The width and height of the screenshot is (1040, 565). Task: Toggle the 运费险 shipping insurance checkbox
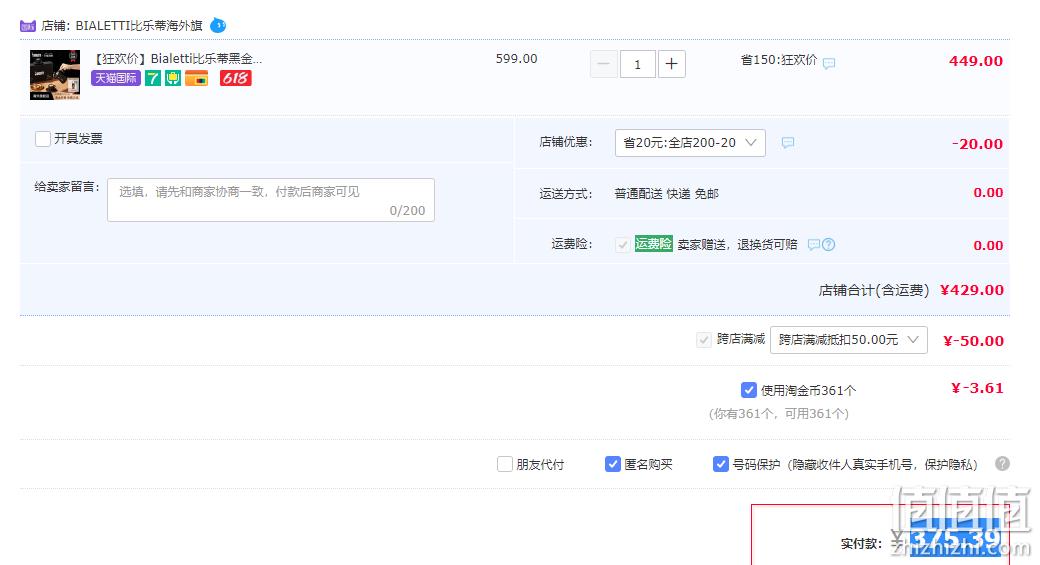[x=622, y=245]
